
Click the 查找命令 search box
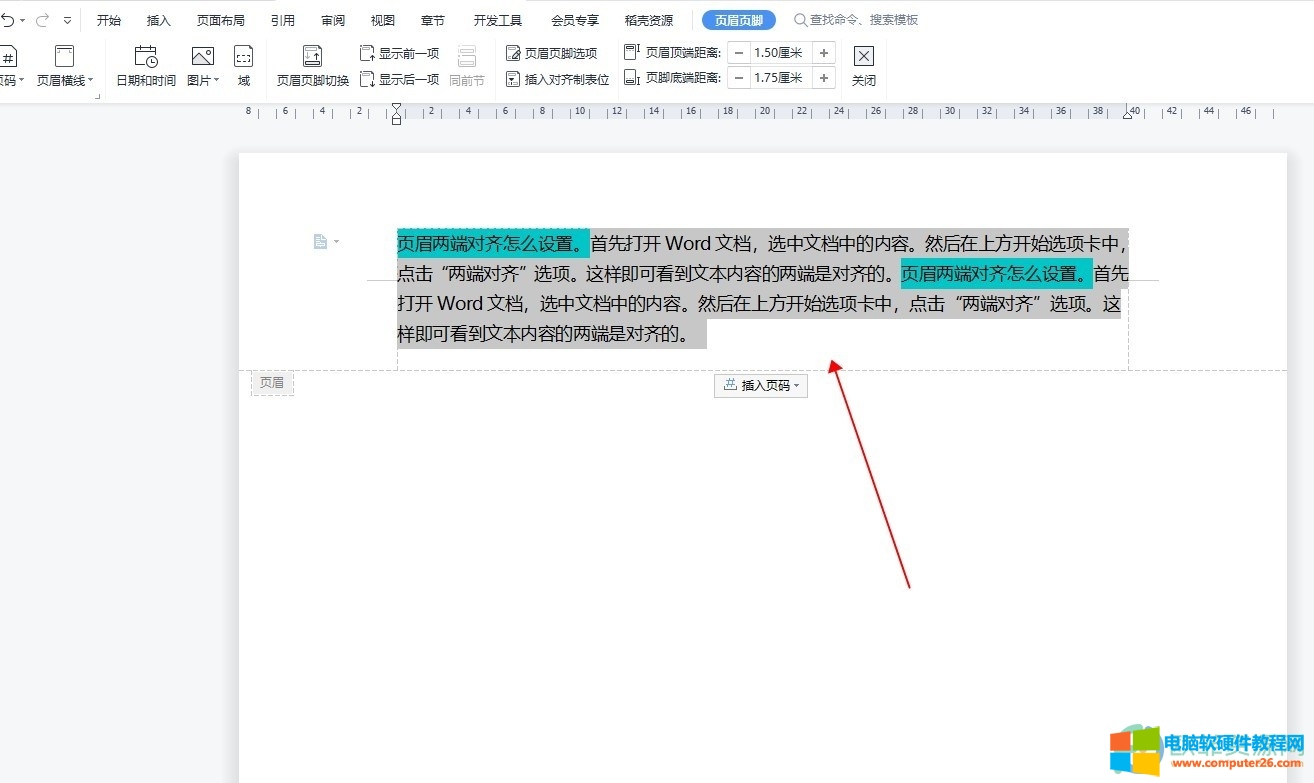856,20
